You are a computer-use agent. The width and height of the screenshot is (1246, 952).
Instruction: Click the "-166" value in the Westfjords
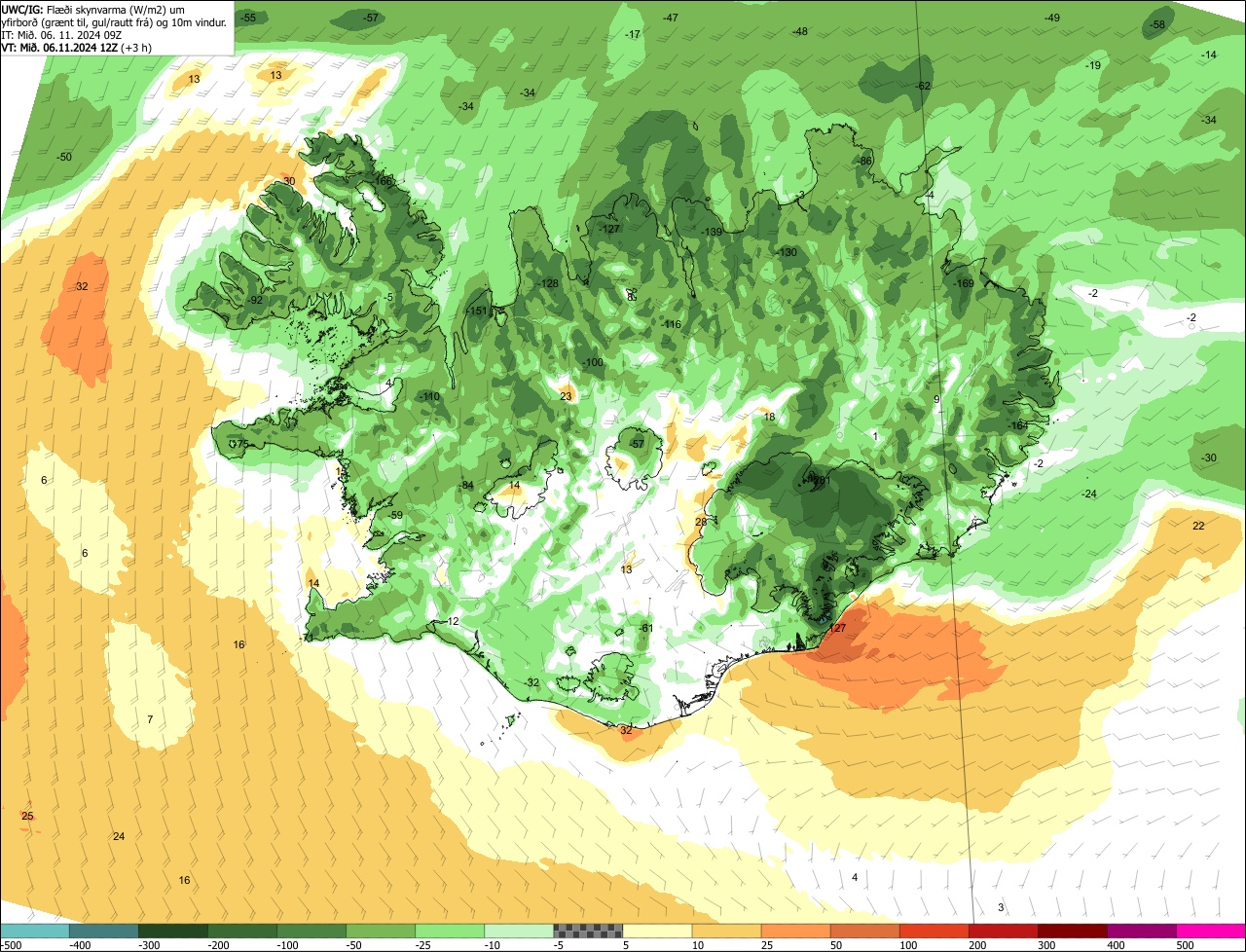[382, 181]
